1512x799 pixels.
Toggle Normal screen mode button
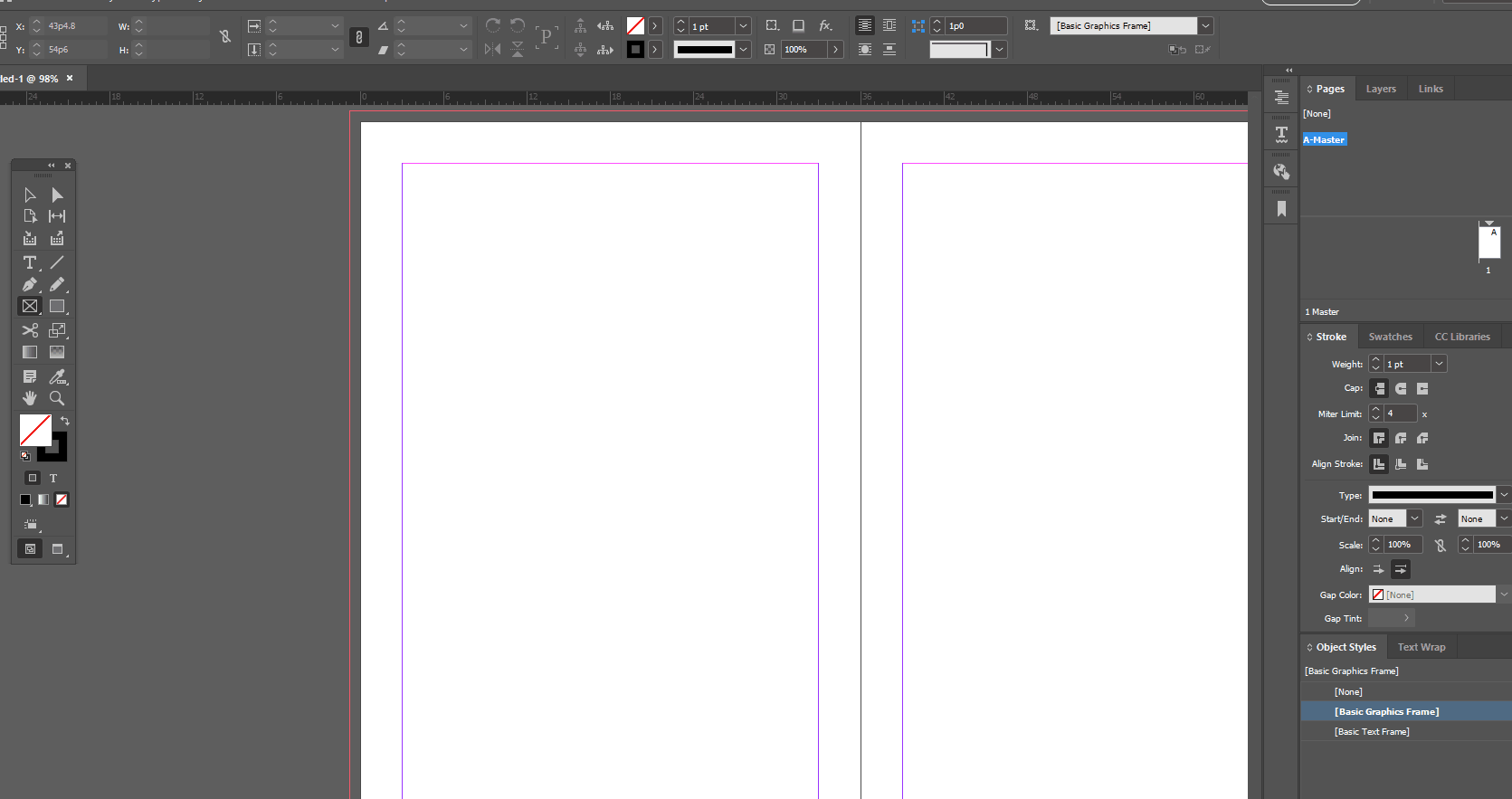coord(30,549)
